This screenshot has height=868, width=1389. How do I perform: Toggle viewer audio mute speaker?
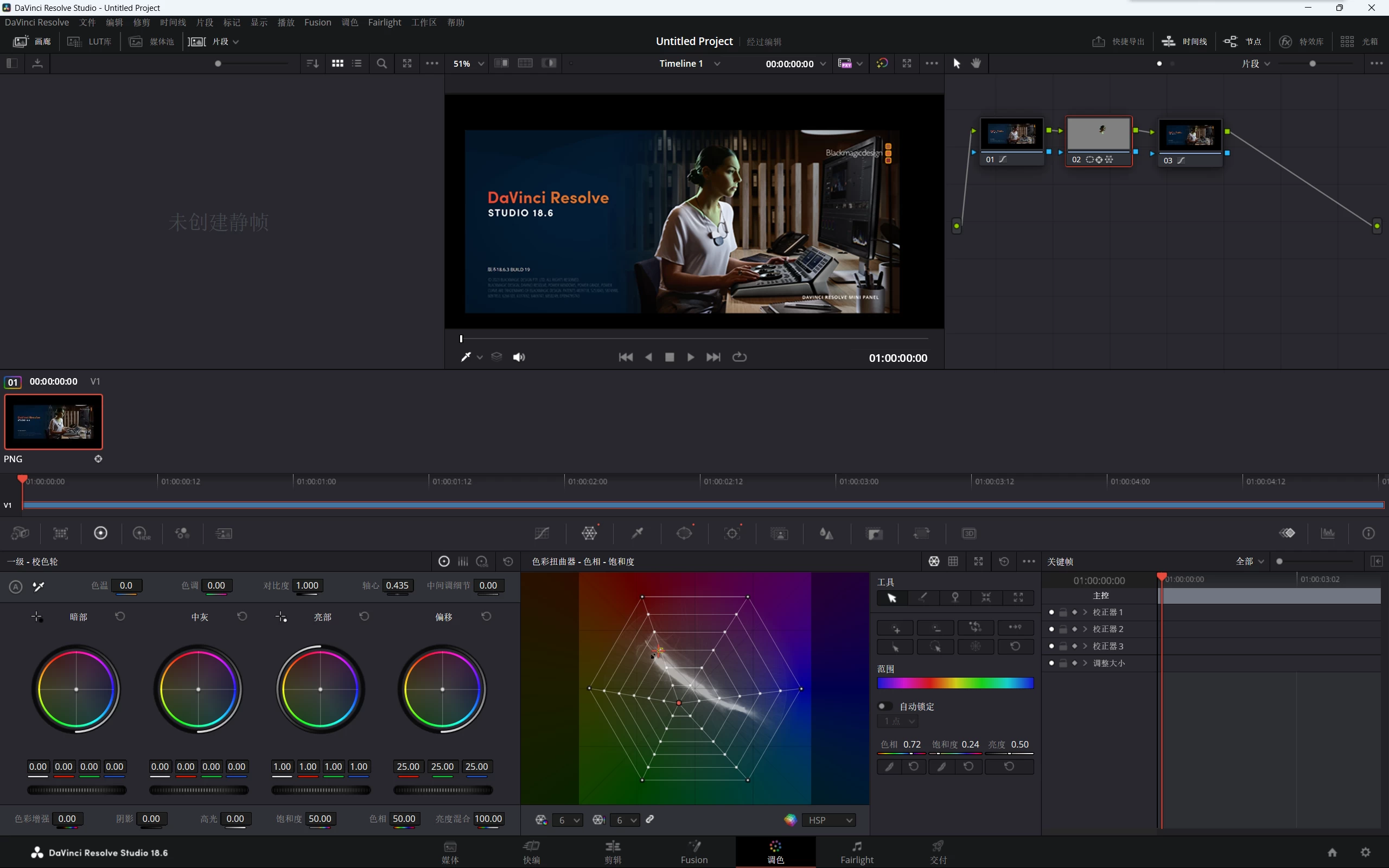click(519, 357)
